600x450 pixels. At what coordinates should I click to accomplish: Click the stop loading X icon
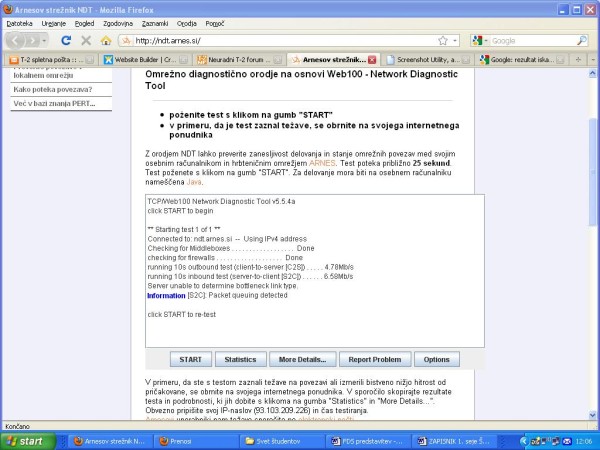[85, 41]
